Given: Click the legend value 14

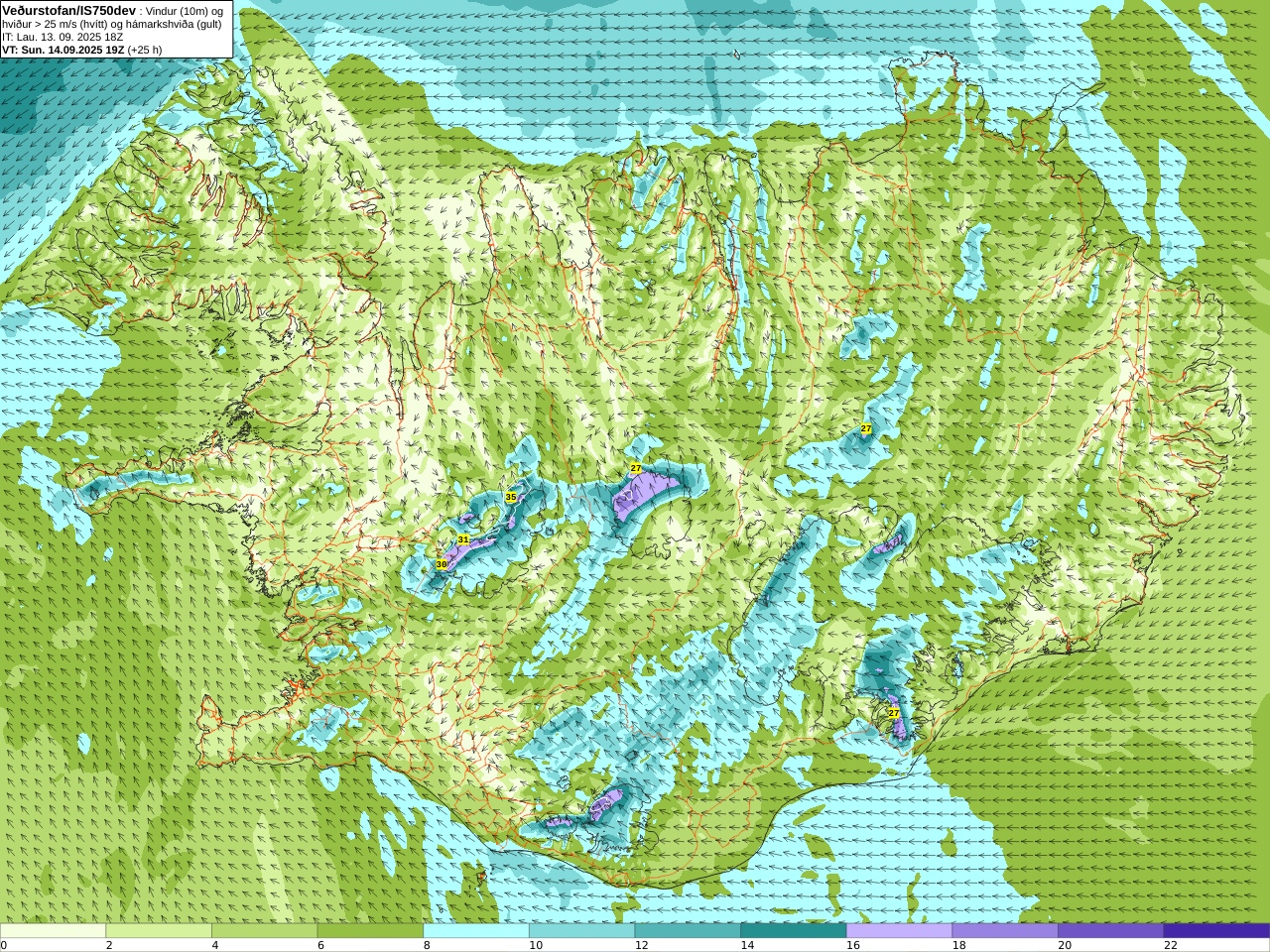Looking at the screenshot, I should click(747, 945).
